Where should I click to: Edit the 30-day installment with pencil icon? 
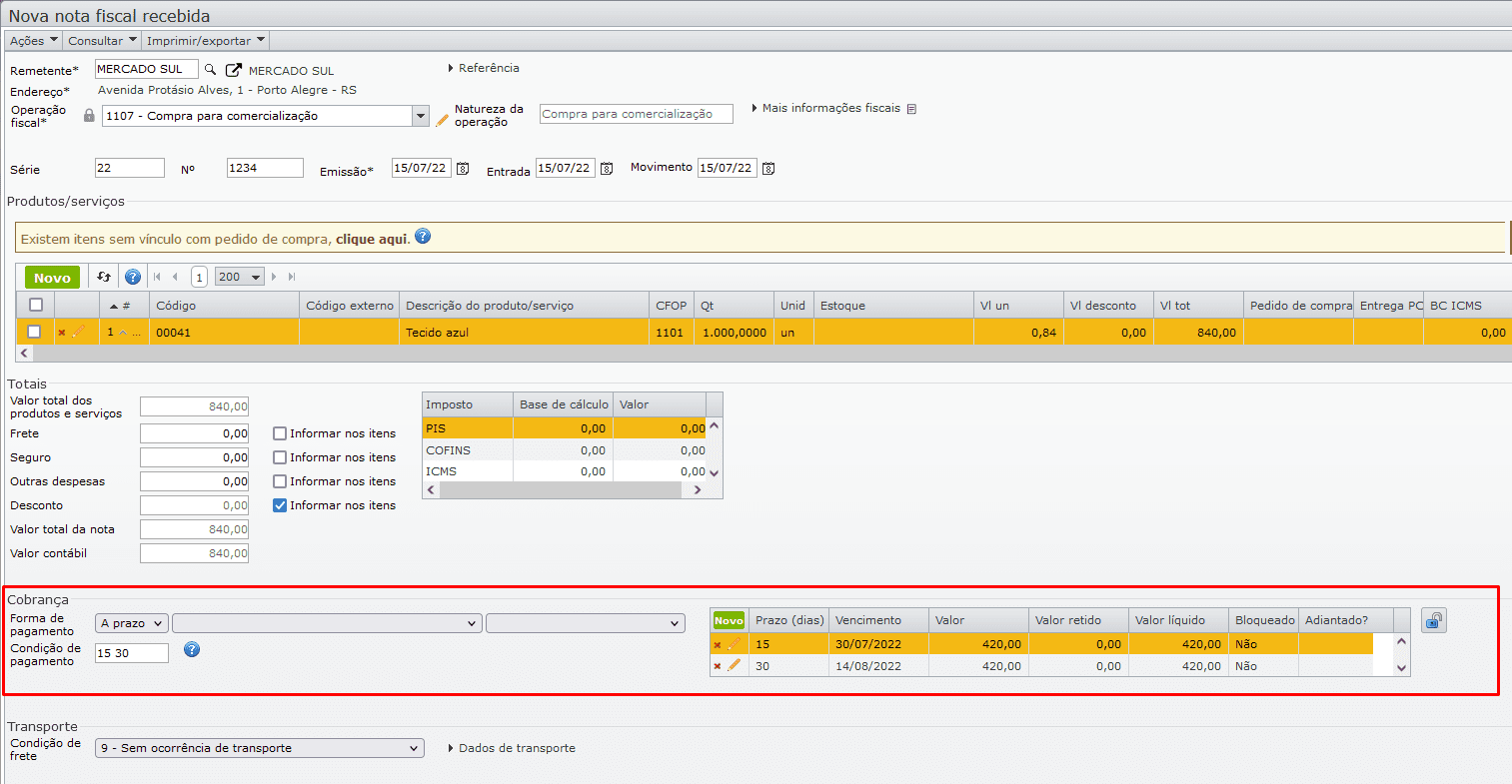point(735,665)
